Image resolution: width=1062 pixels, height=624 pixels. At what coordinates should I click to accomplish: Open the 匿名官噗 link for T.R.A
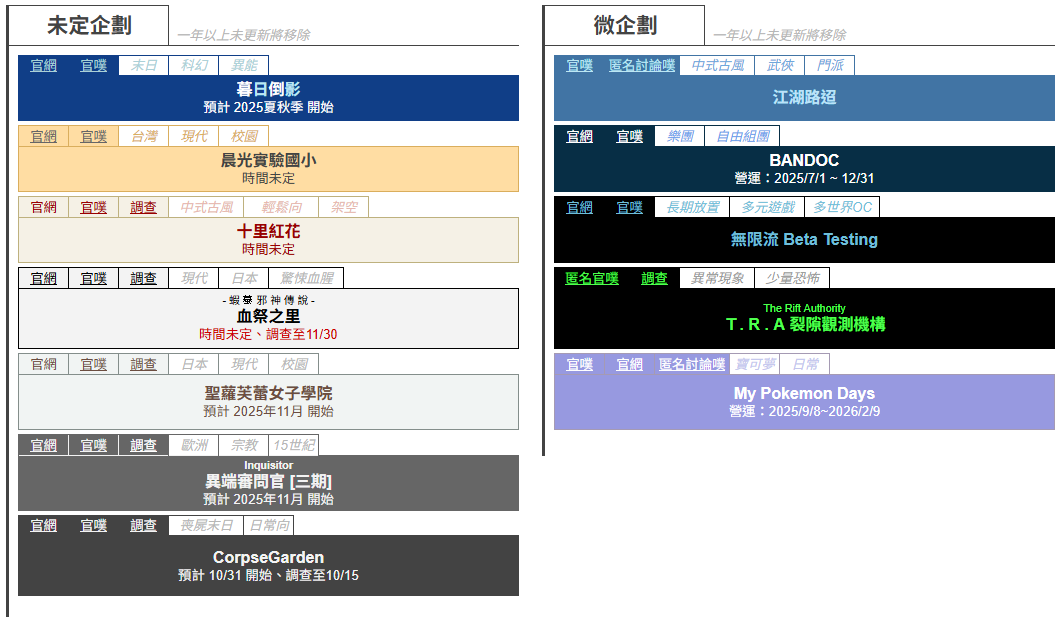point(591,278)
